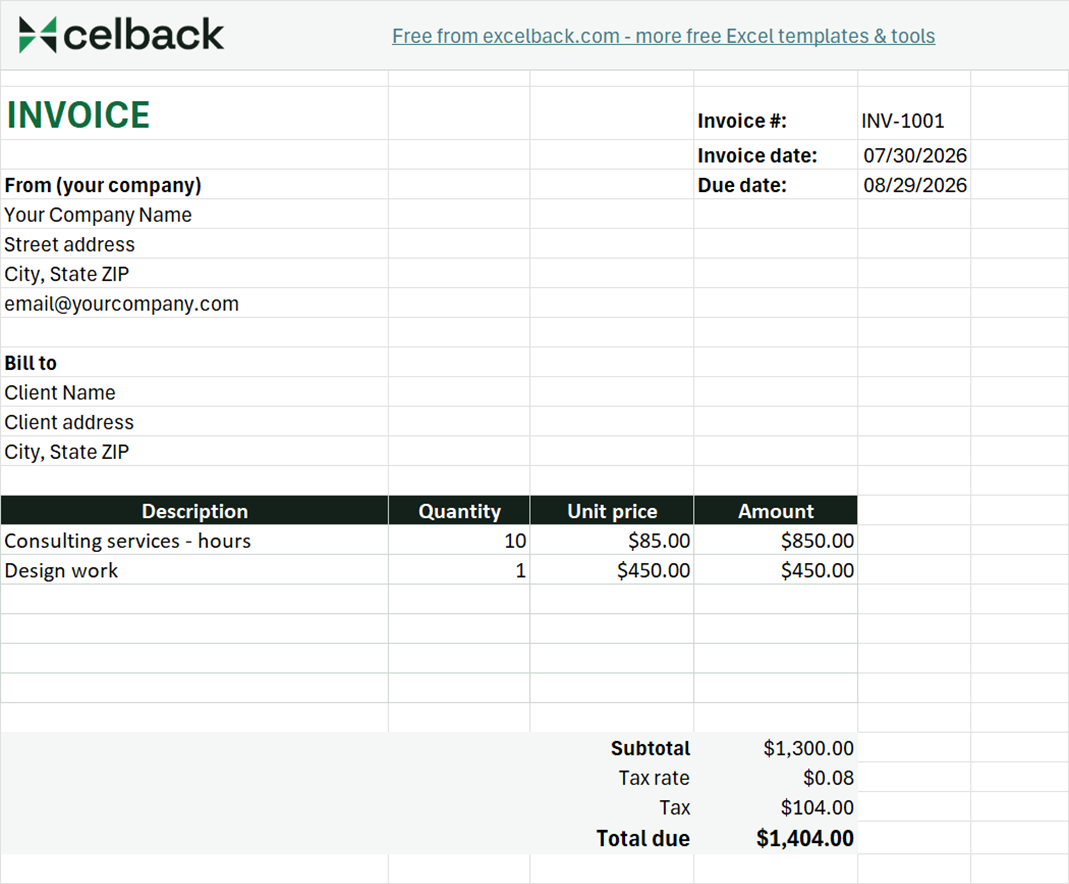Click the Tax rate value cell
Viewport: 1069px width, 884px height.
click(x=776, y=777)
